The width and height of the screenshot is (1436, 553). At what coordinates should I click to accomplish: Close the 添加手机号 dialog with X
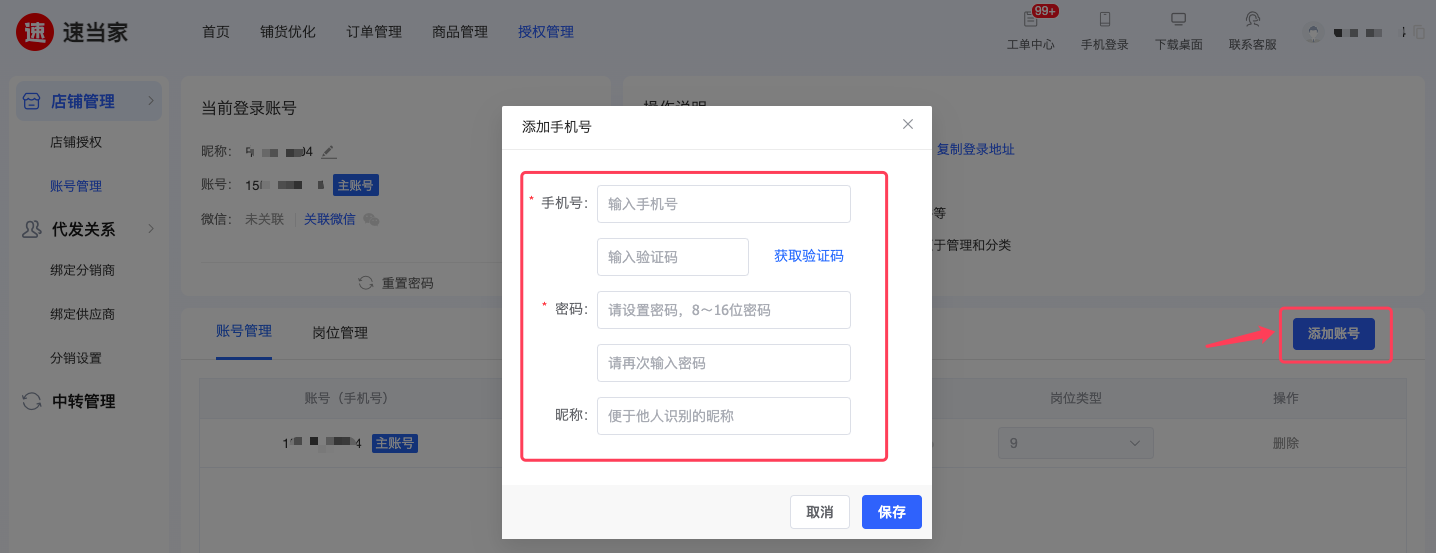[907, 125]
